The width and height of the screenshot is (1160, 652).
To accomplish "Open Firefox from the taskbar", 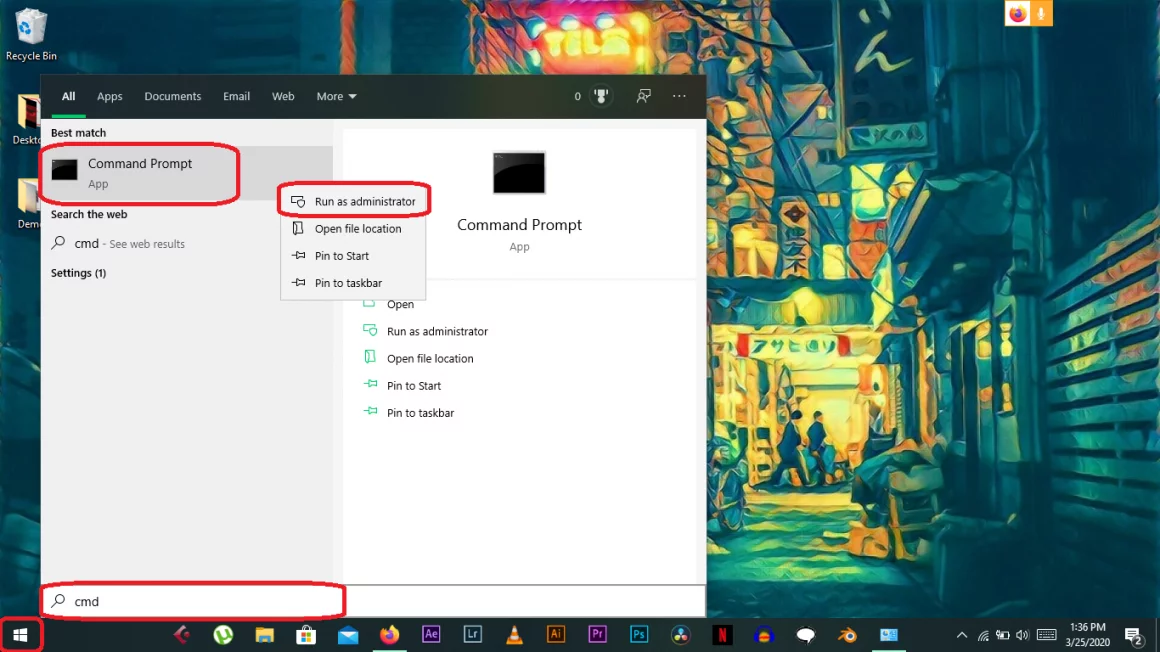I will click(389, 635).
